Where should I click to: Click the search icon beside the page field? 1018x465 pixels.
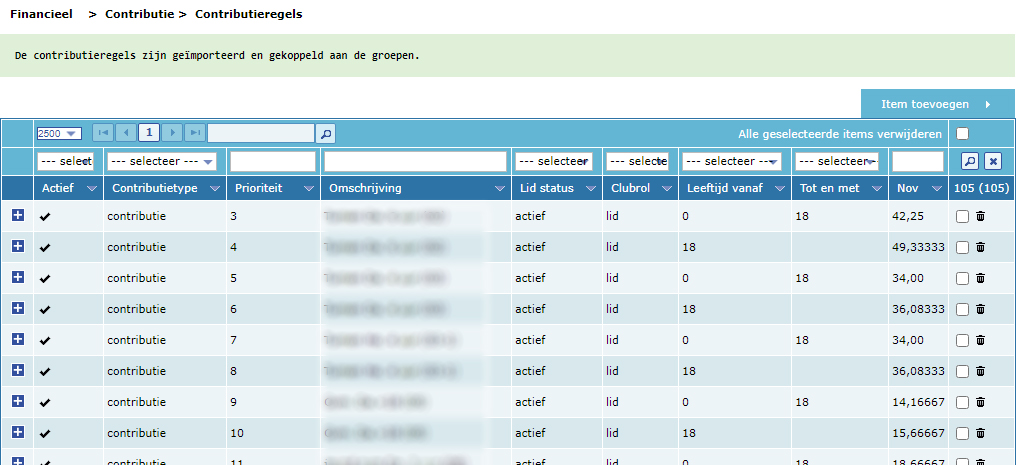coord(325,133)
